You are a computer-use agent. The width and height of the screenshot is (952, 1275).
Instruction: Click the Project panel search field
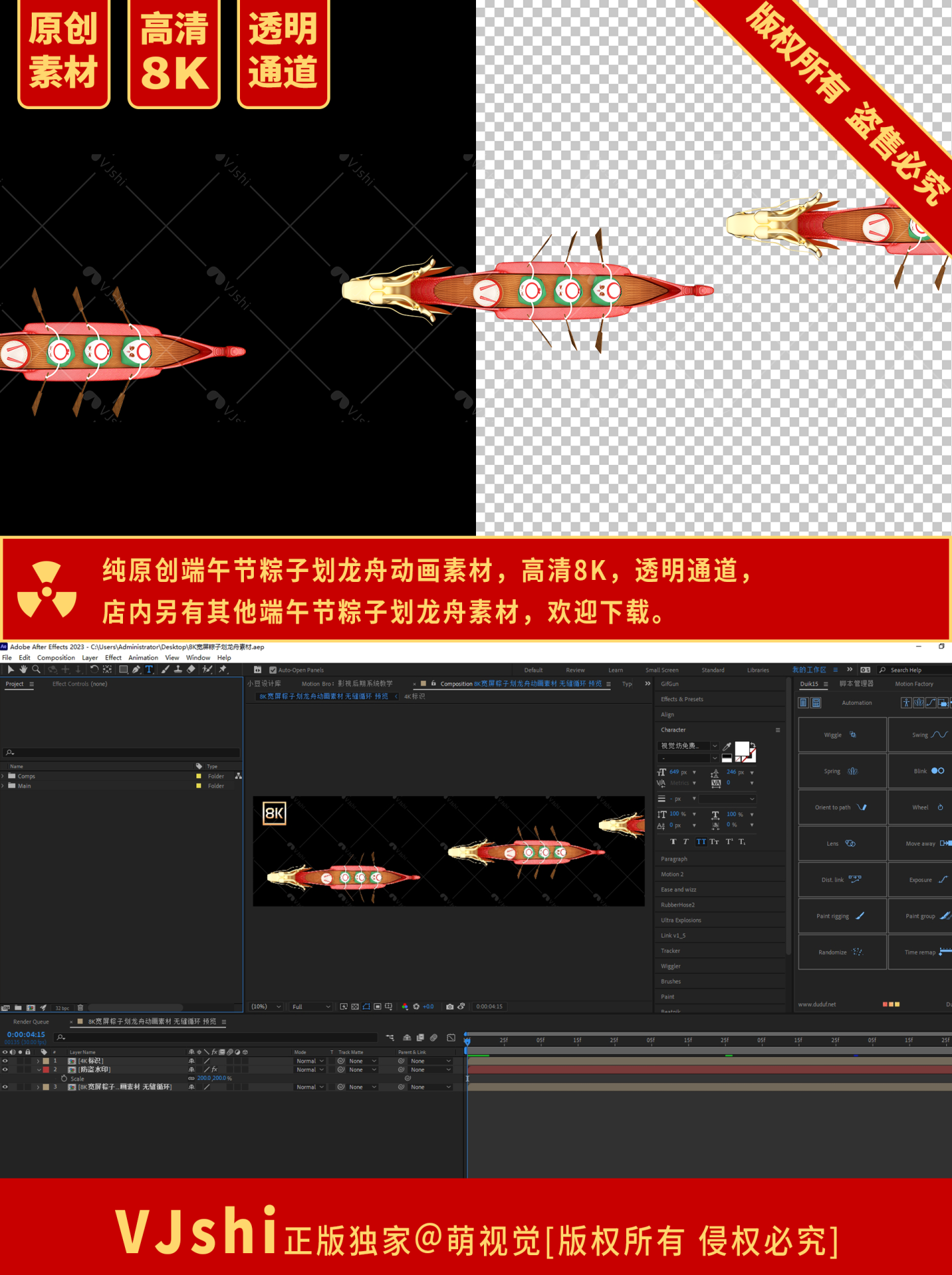(122, 753)
